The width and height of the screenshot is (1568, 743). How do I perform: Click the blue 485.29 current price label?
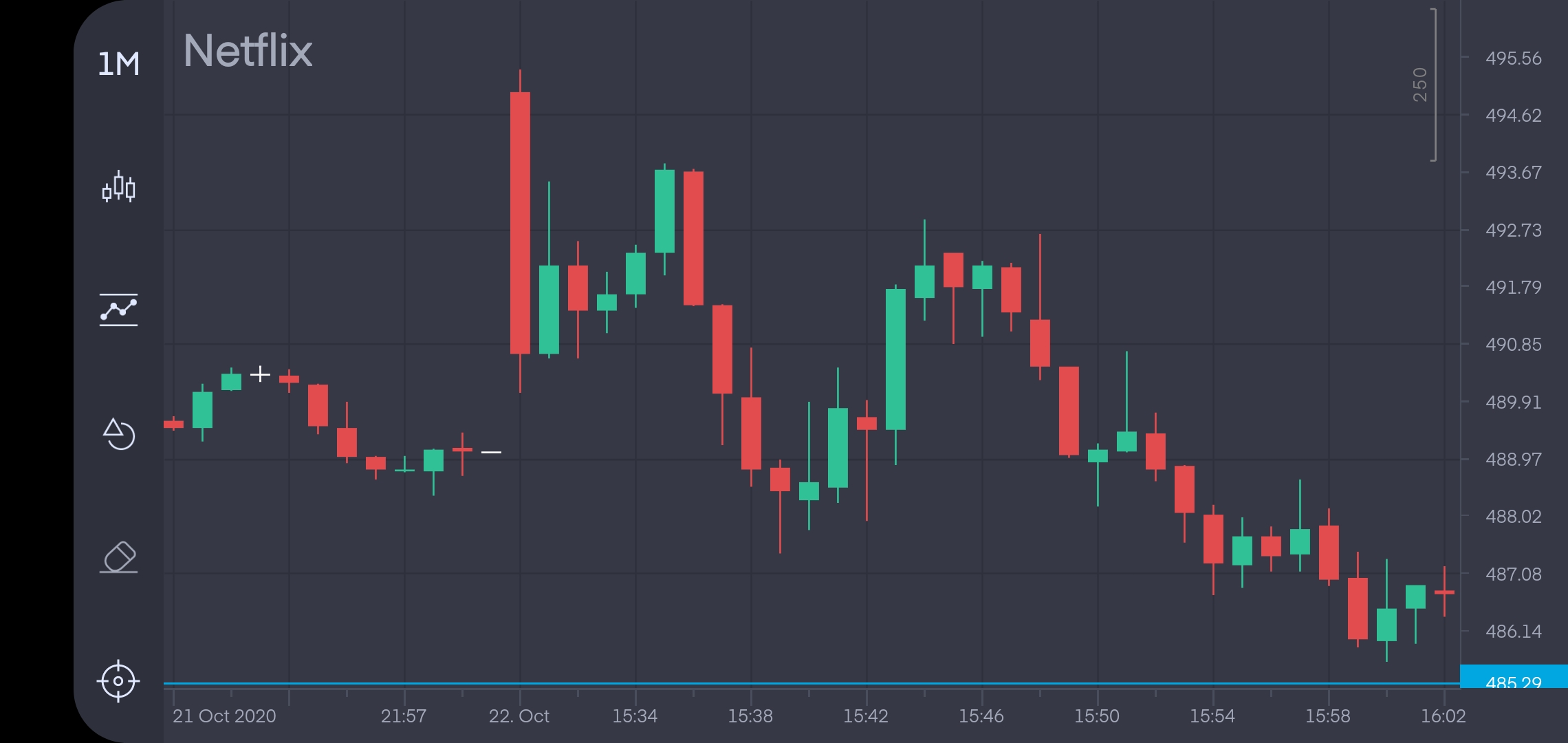coord(1514,677)
